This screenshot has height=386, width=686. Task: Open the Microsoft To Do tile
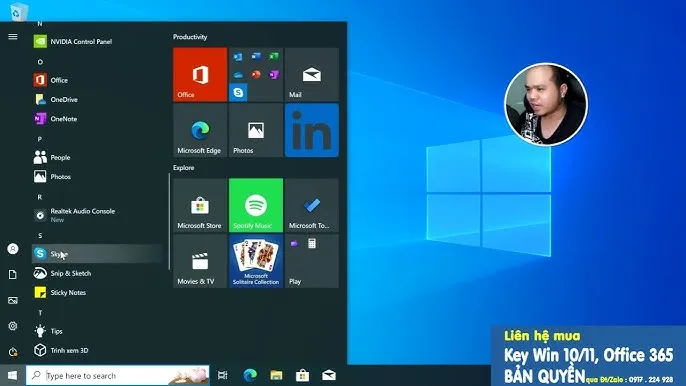tap(312, 205)
